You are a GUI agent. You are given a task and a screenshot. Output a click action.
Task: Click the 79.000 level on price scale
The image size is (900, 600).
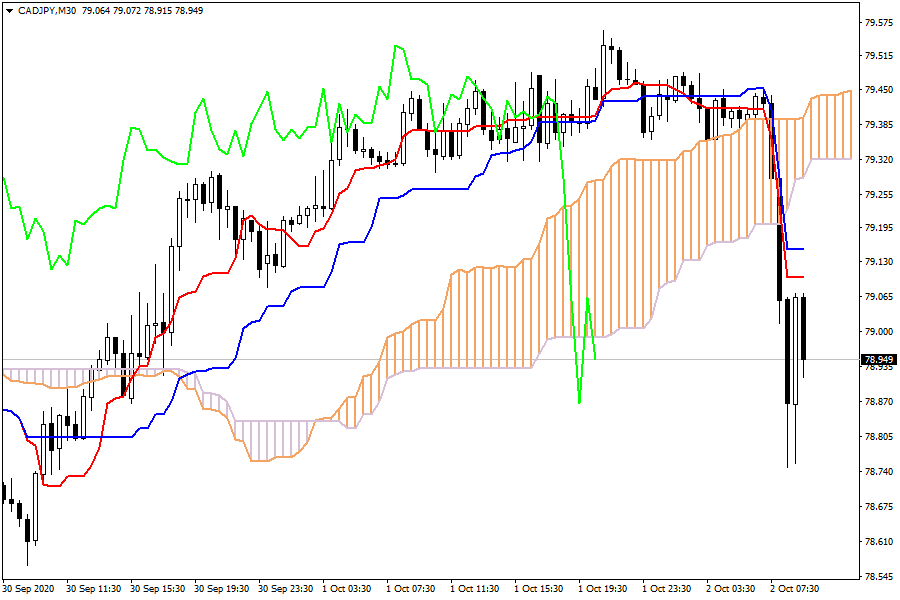pos(878,332)
